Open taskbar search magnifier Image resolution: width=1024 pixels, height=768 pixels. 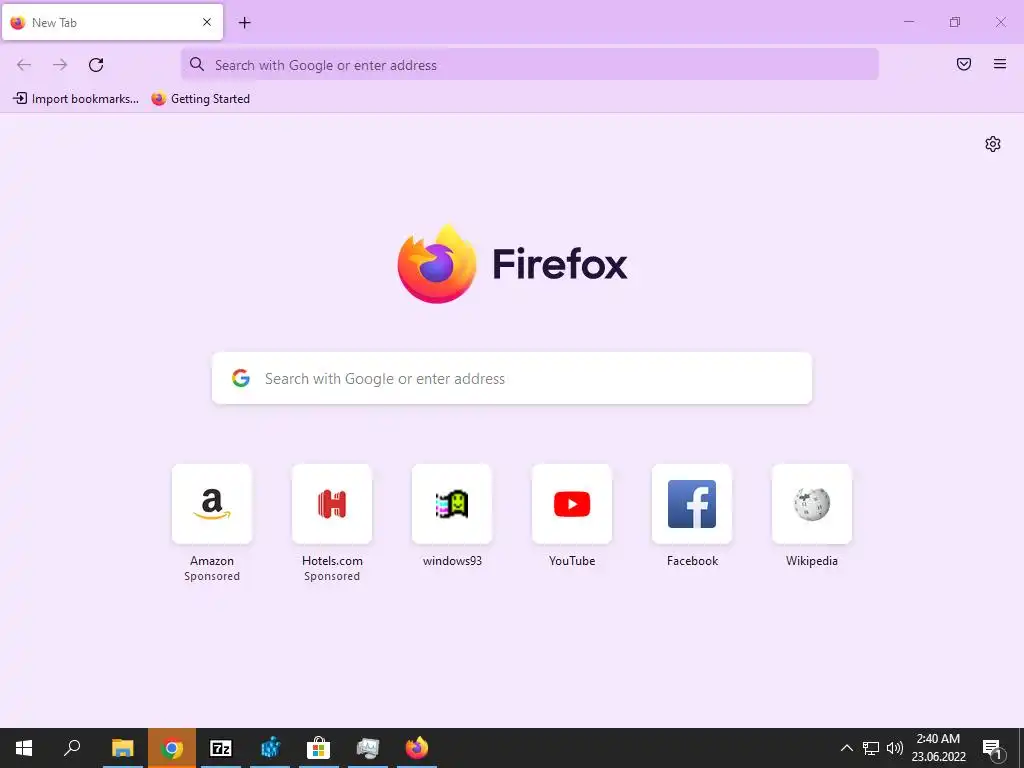(72, 748)
